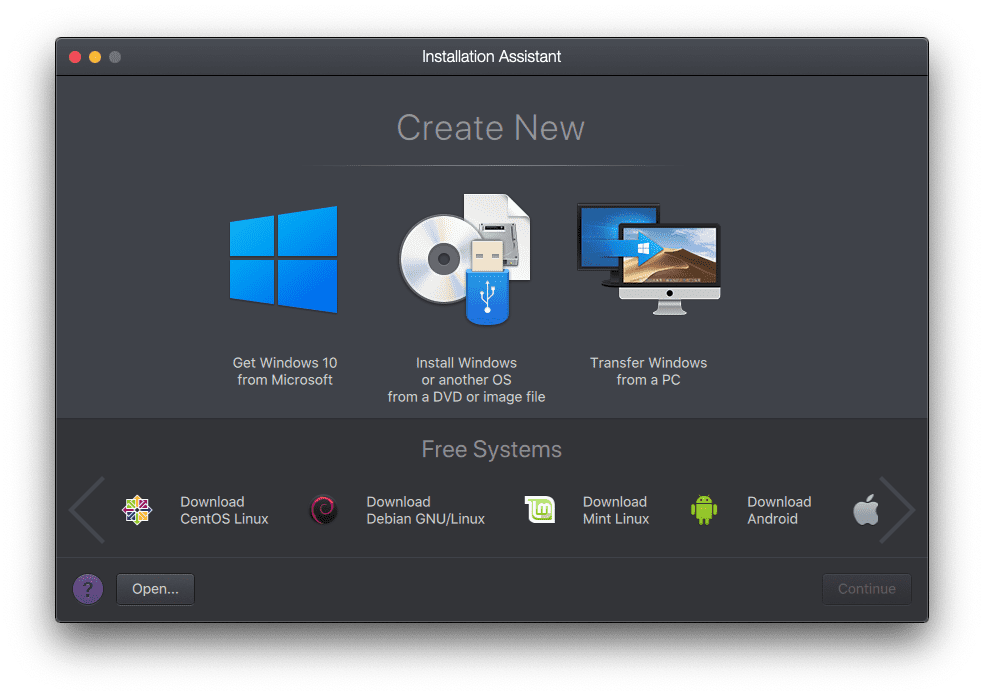Pick the Transfer Windows PC-to-Mac icon
Viewport: 984px width, 696px height.
648,259
